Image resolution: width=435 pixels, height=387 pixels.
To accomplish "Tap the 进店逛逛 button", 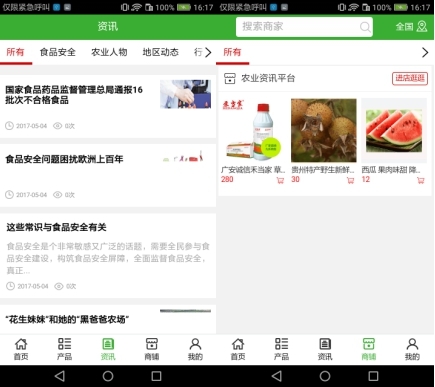I will [410, 78].
